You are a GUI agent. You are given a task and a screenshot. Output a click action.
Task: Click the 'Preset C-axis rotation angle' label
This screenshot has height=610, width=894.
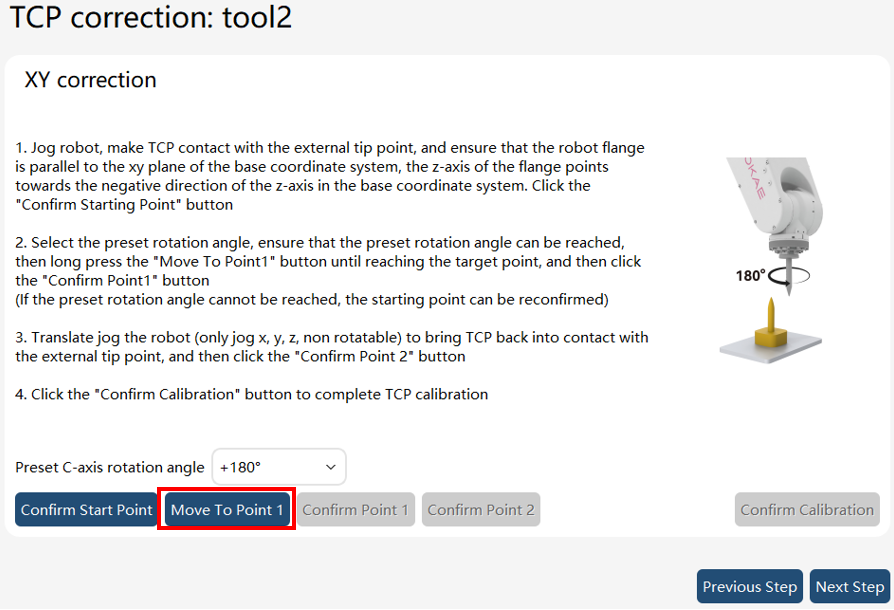[109, 467]
